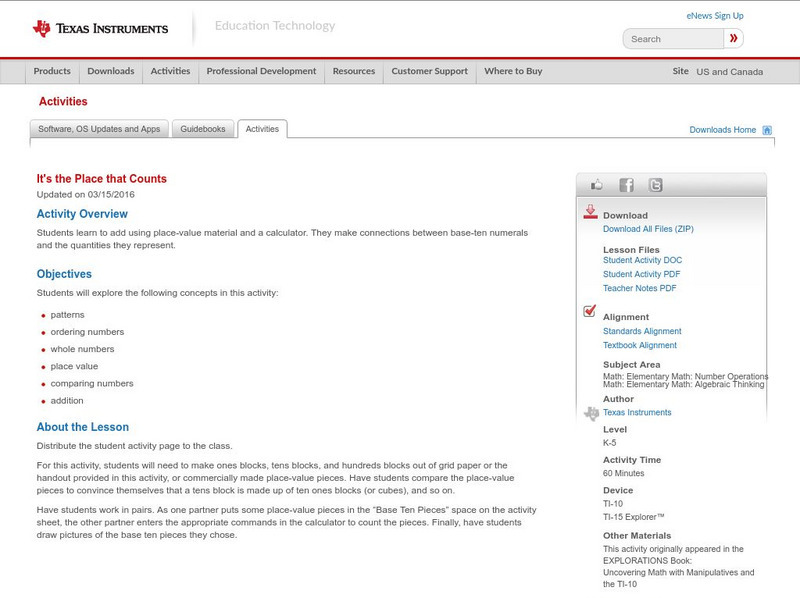Open the Customer Support menu
This screenshot has height=598, width=800.
(430, 71)
